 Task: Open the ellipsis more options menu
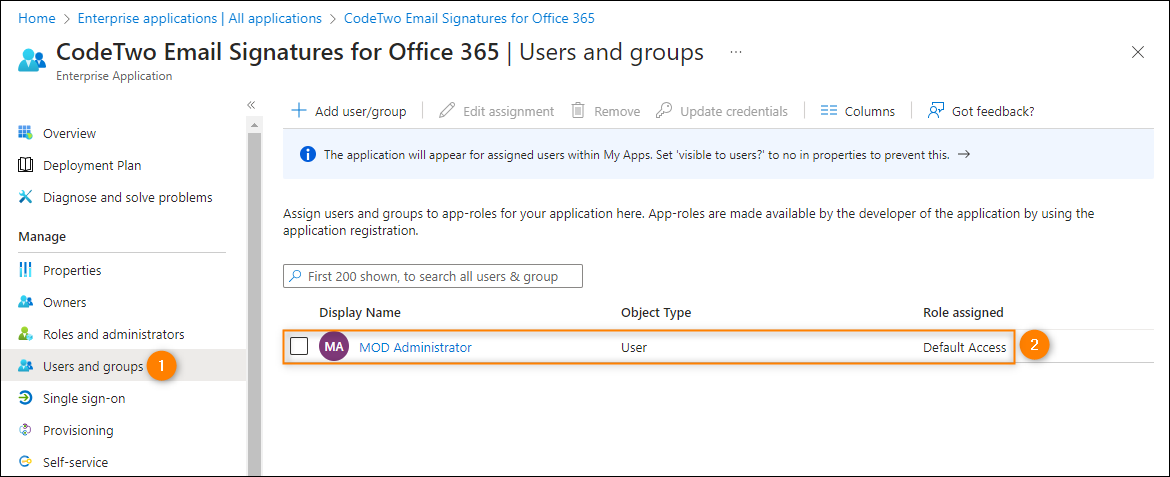[736, 52]
